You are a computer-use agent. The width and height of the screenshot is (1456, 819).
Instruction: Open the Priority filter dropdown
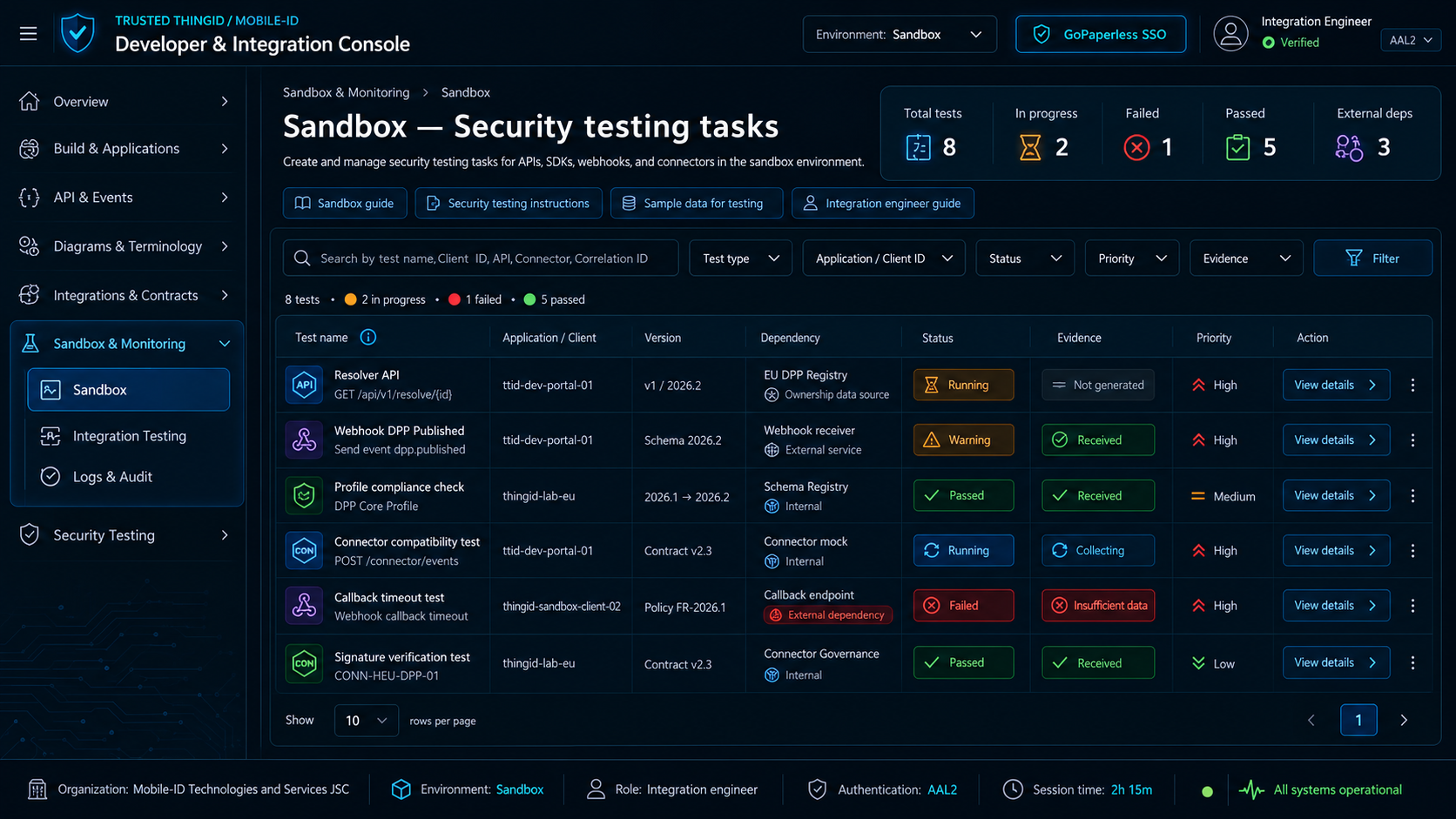1132,258
